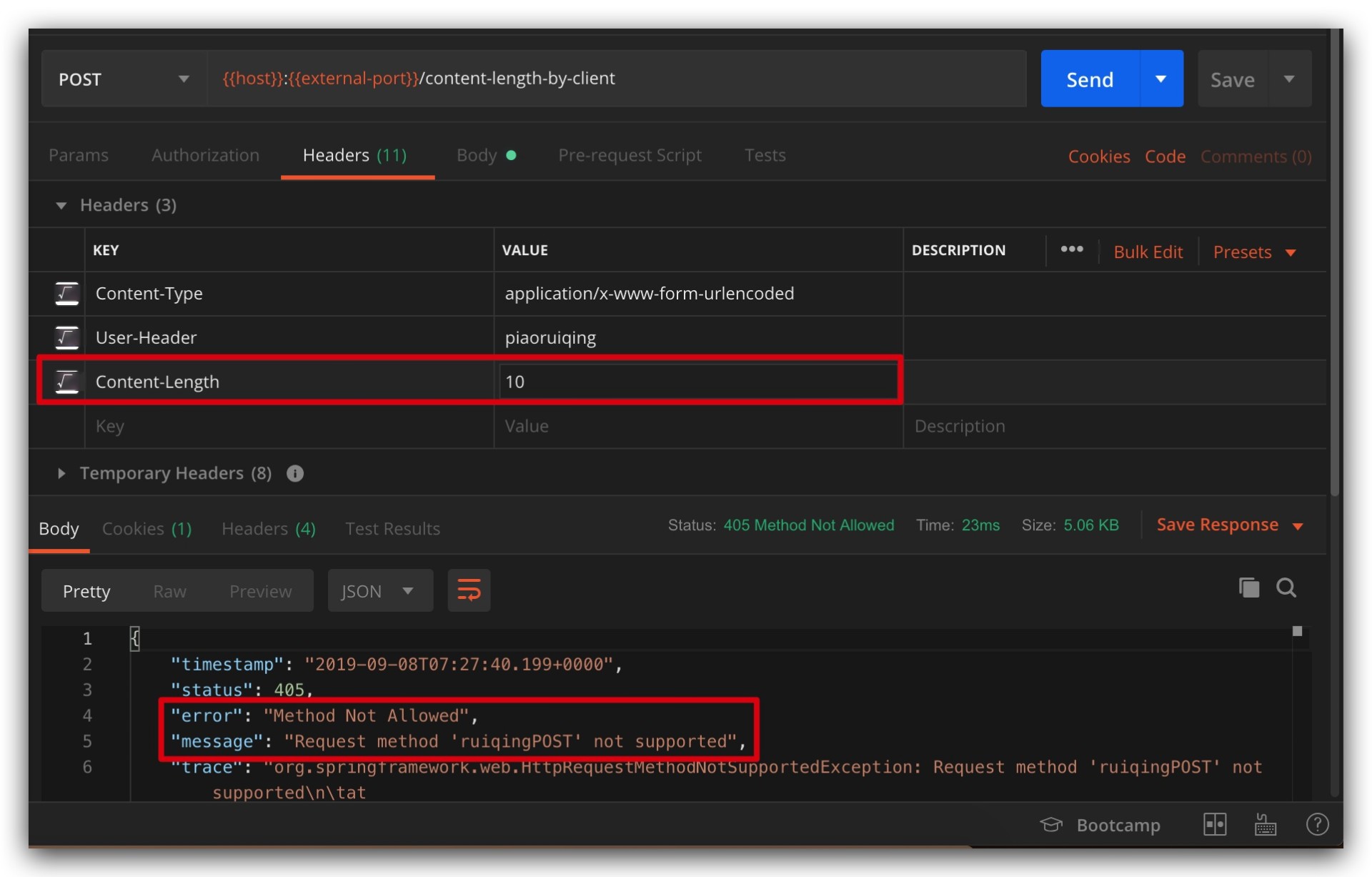This screenshot has height=877, width=1372.
Task: Open the response Headers (4) tab
Action: (x=269, y=529)
